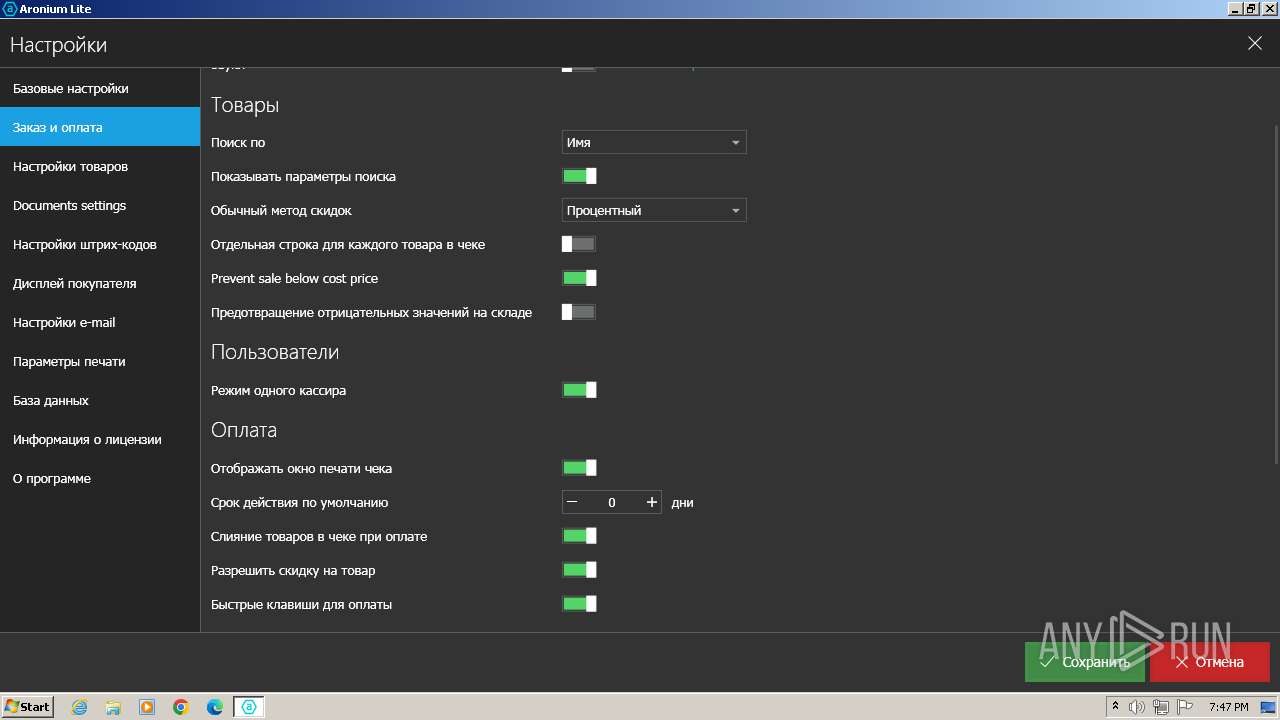This screenshot has height=720, width=1280.
Task: Open Настройки товаров section
Action: (x=100, y=166)
